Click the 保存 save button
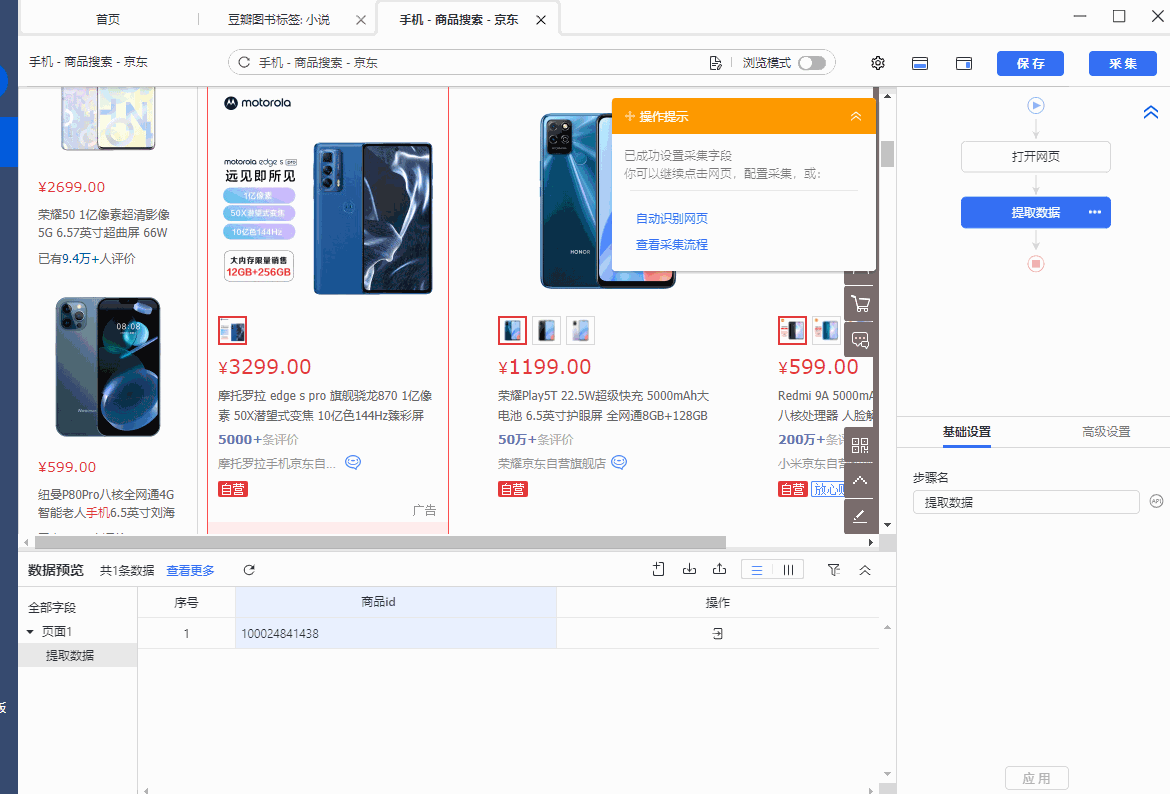The width and height of the screenshot is (1170, 794). pos(1030,63)
